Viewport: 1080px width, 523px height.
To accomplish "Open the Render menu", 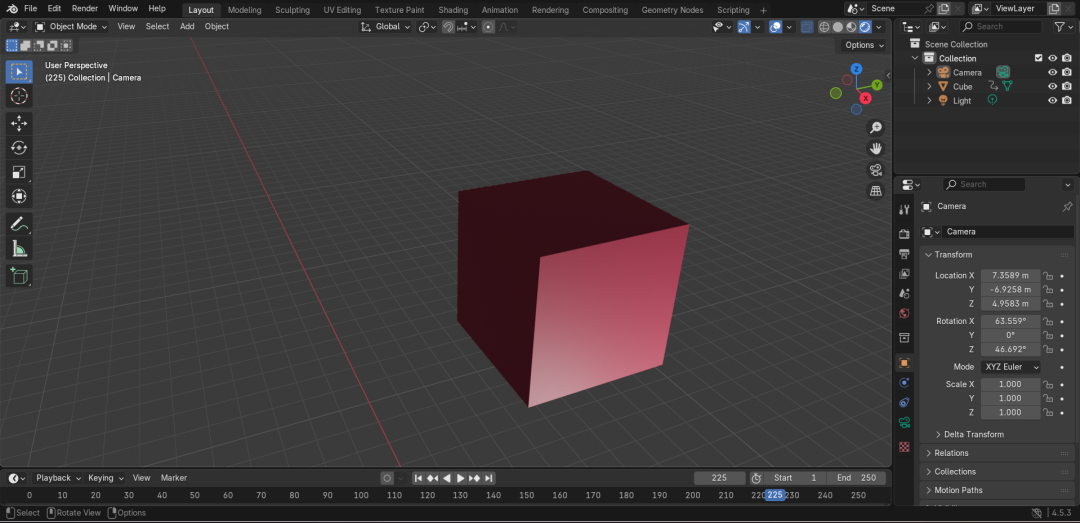I will pyautogui.click(x=85, y=9).
